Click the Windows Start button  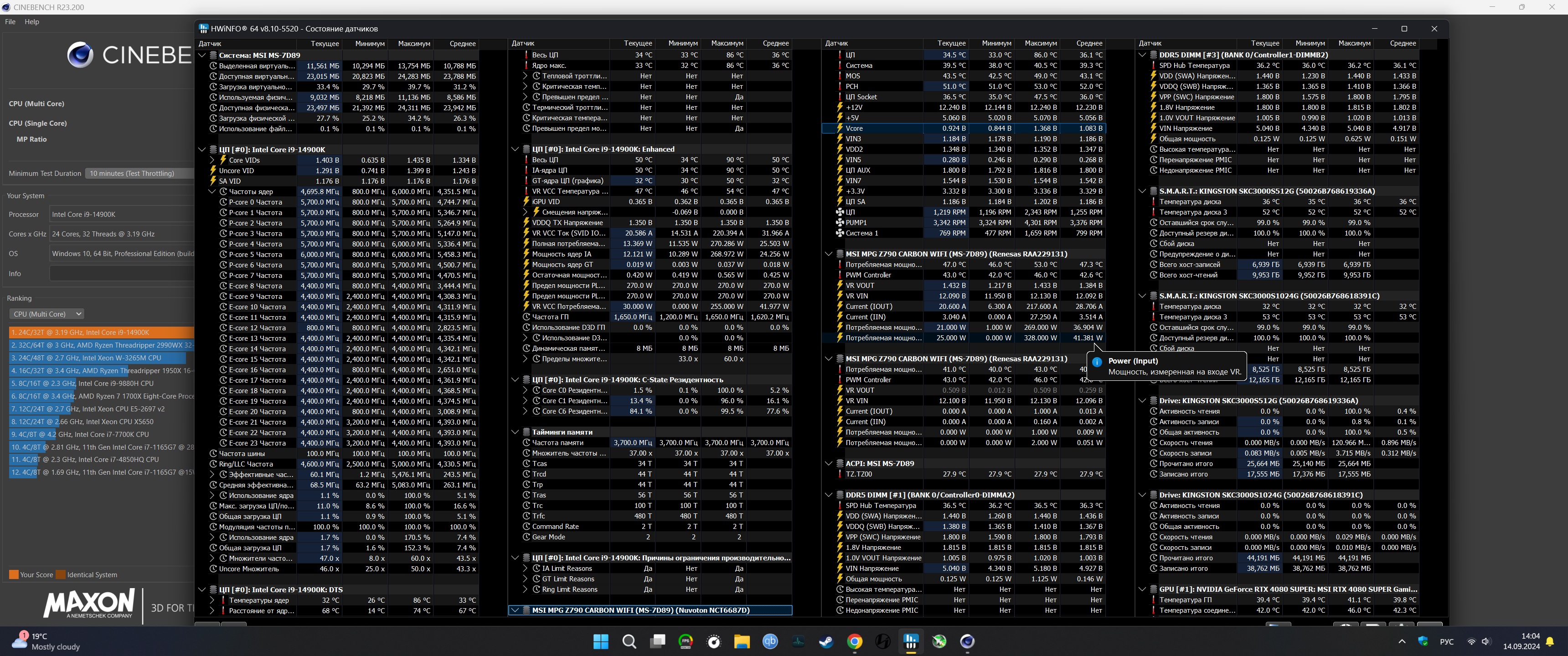[601, 641]
